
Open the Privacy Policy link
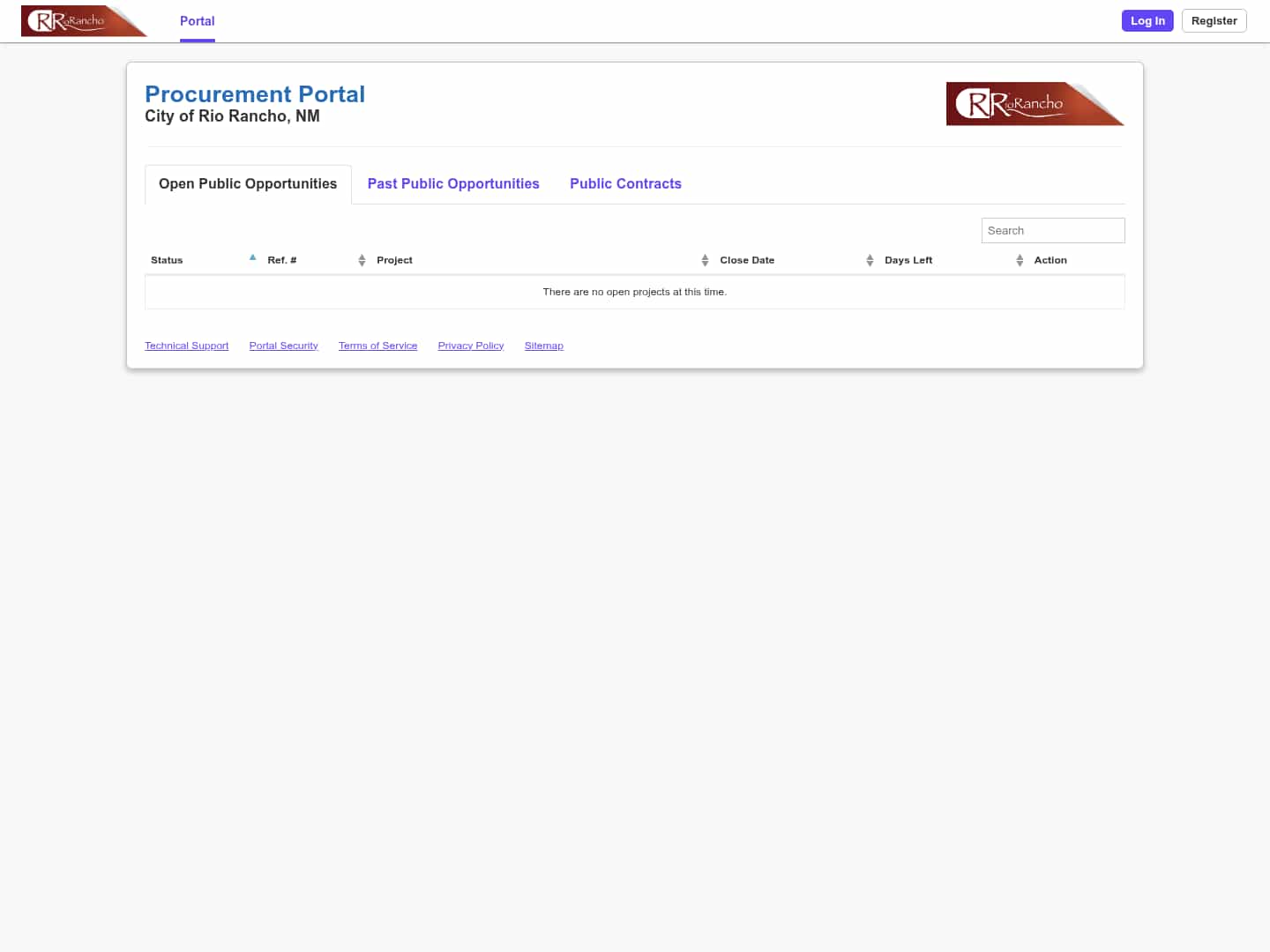click(470, 346)
